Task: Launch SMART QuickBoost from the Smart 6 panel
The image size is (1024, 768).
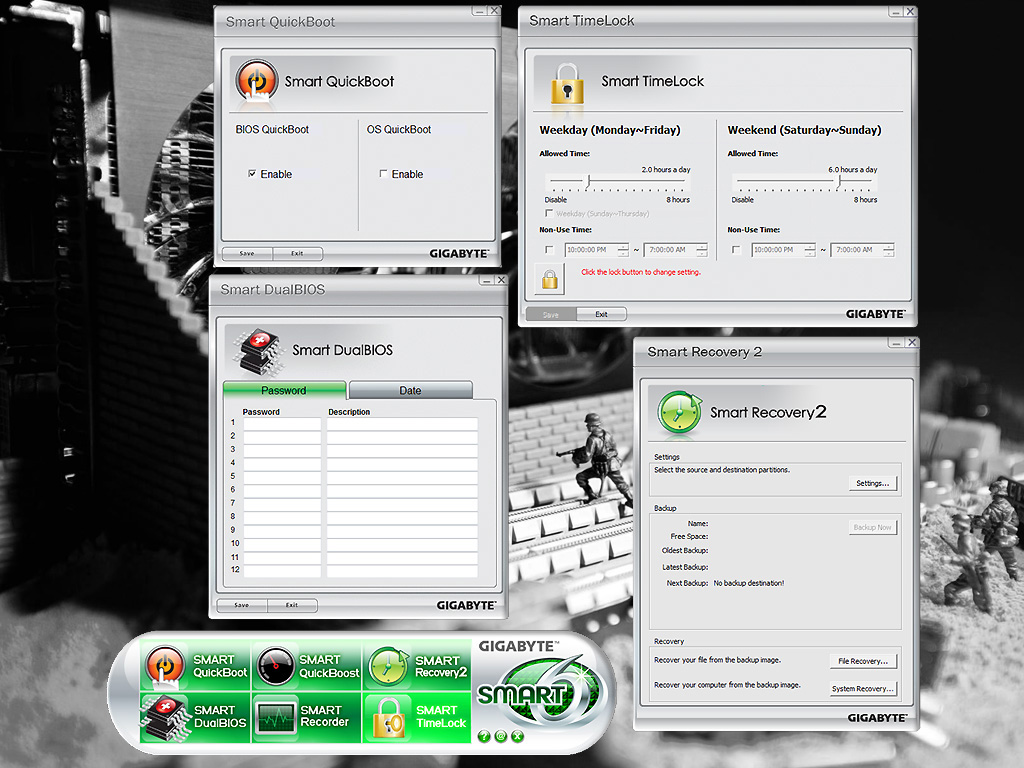Action: [306, 665]
